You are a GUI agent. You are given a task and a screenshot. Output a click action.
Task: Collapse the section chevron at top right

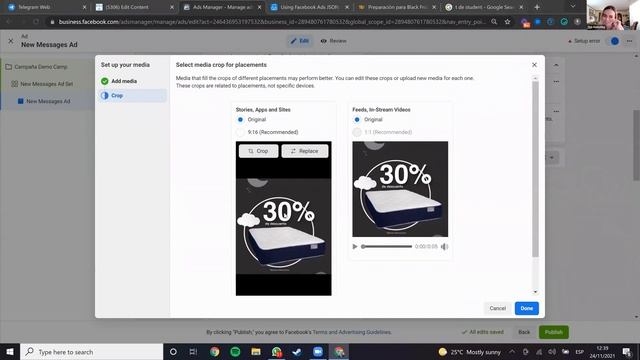[x=556, y=65]
